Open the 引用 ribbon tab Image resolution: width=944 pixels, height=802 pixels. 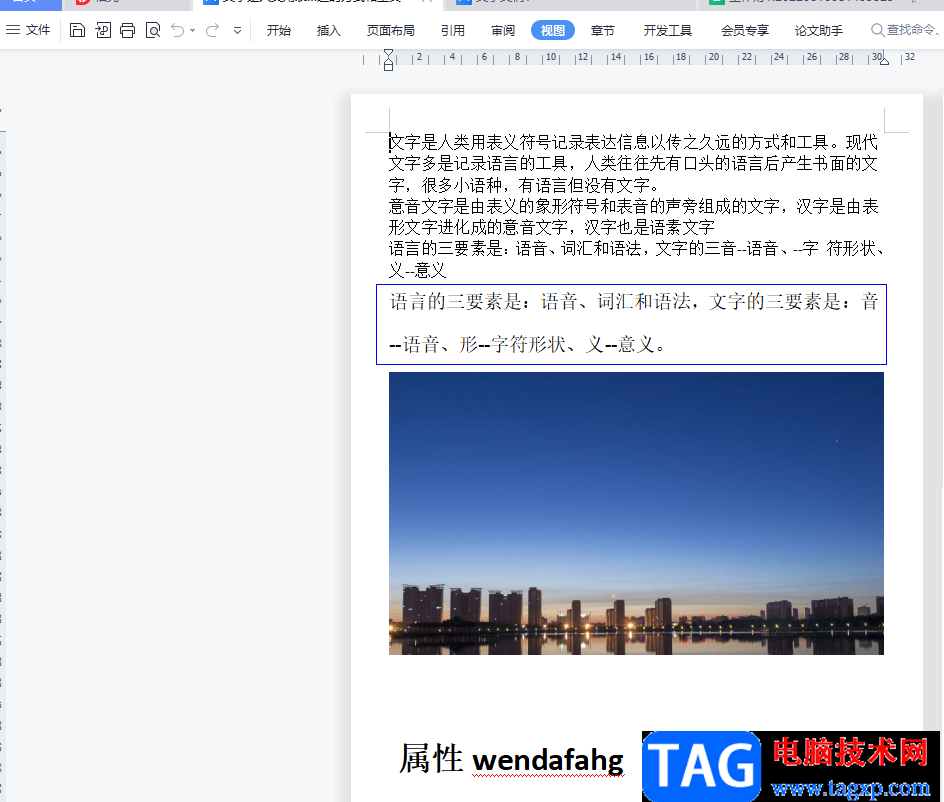pyautogui.click(x=453, y=30)
